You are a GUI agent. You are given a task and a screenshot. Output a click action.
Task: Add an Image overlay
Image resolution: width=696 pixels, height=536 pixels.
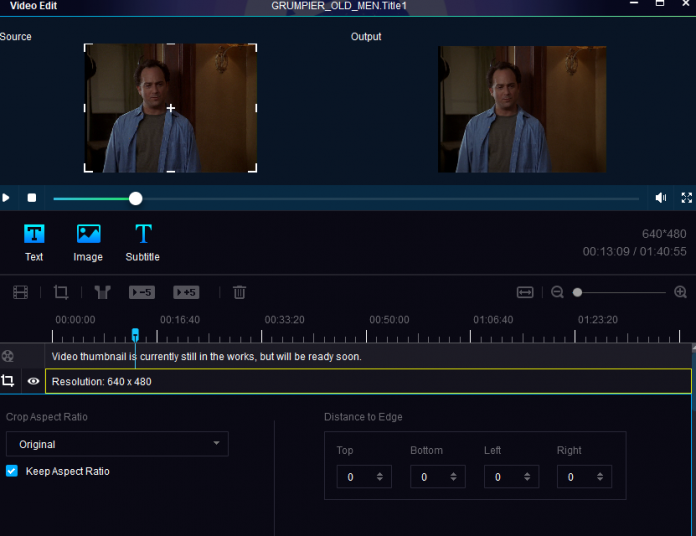88,243
